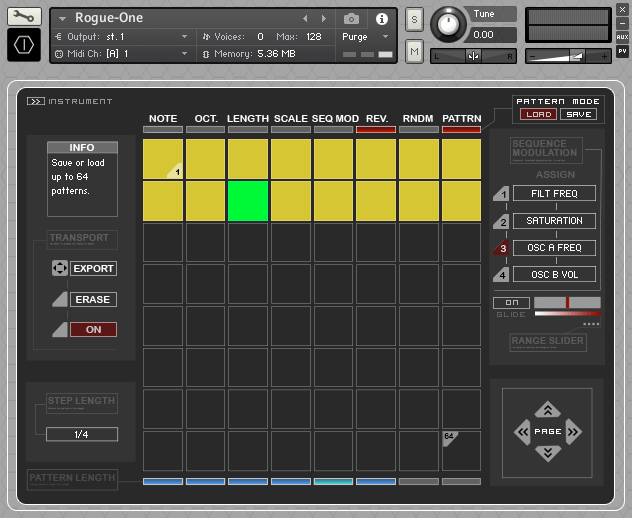
Task: Toggle the glide ON switch
Action: [x=511, y=303]
